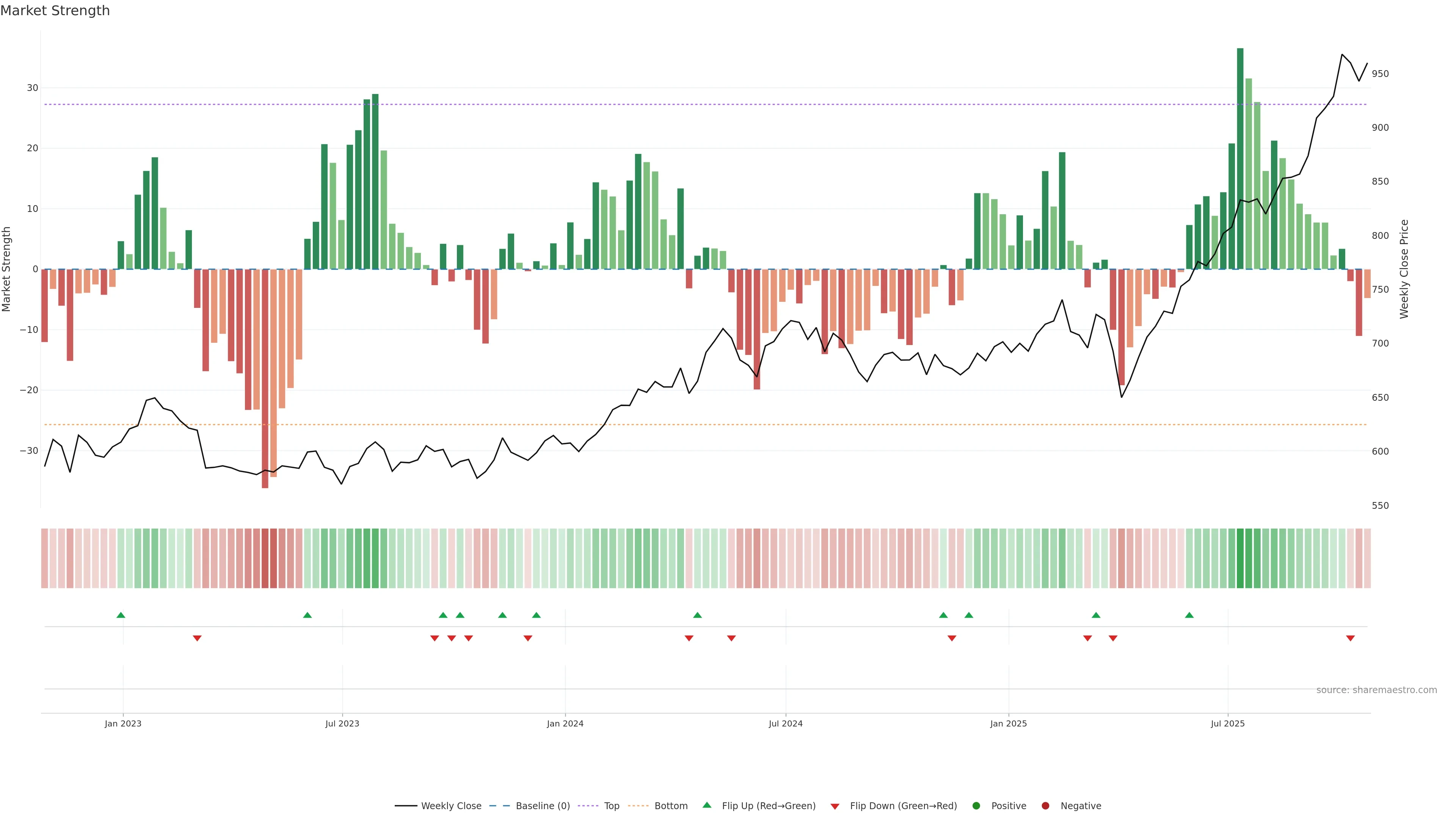Click the Jul 2023 x-axis label
This screenshot has height=819, width=1456.
pos(342,723)
